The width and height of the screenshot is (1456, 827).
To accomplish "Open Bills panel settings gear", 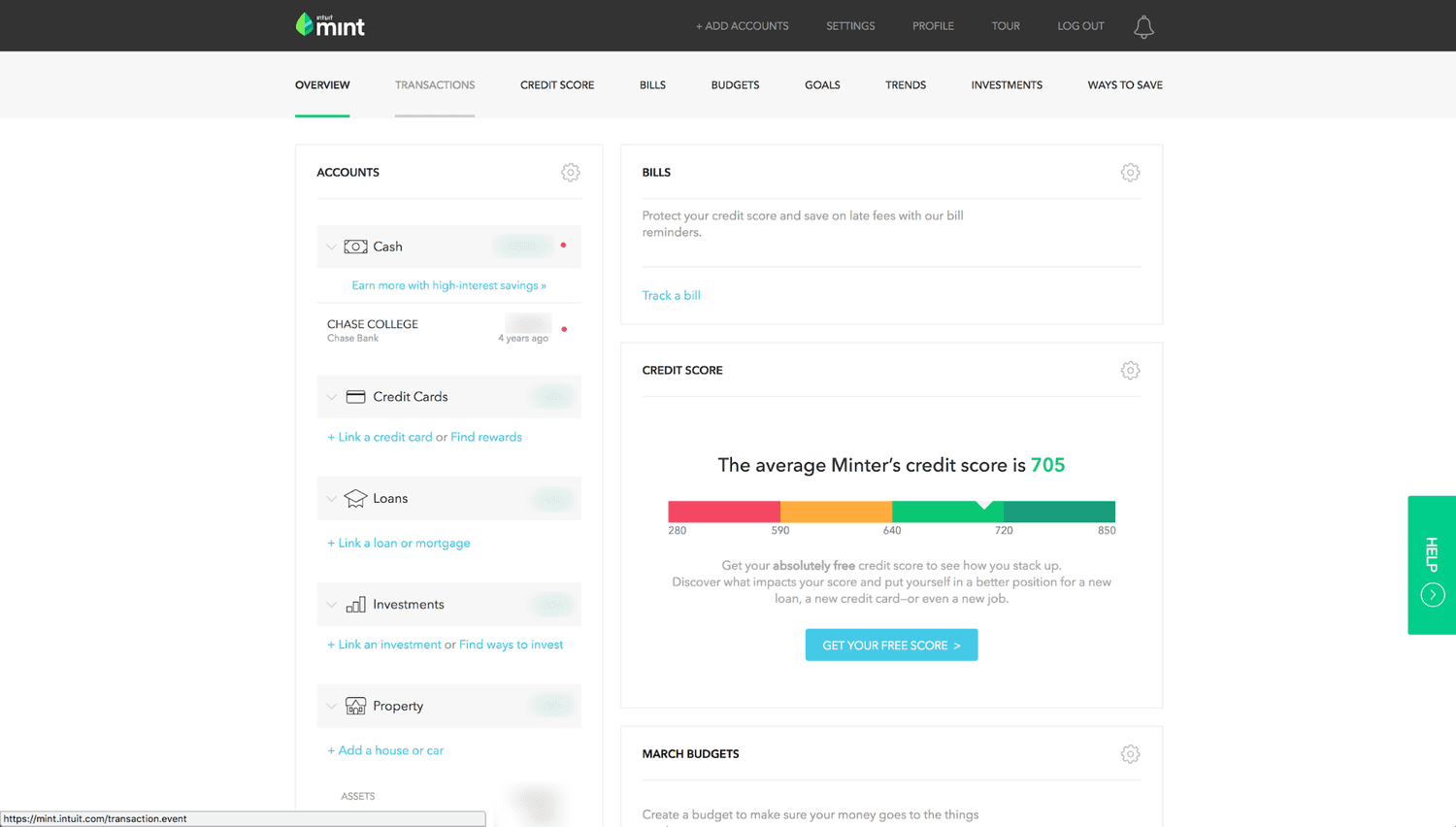I will pyautogui.click(x=1130, y=172).
